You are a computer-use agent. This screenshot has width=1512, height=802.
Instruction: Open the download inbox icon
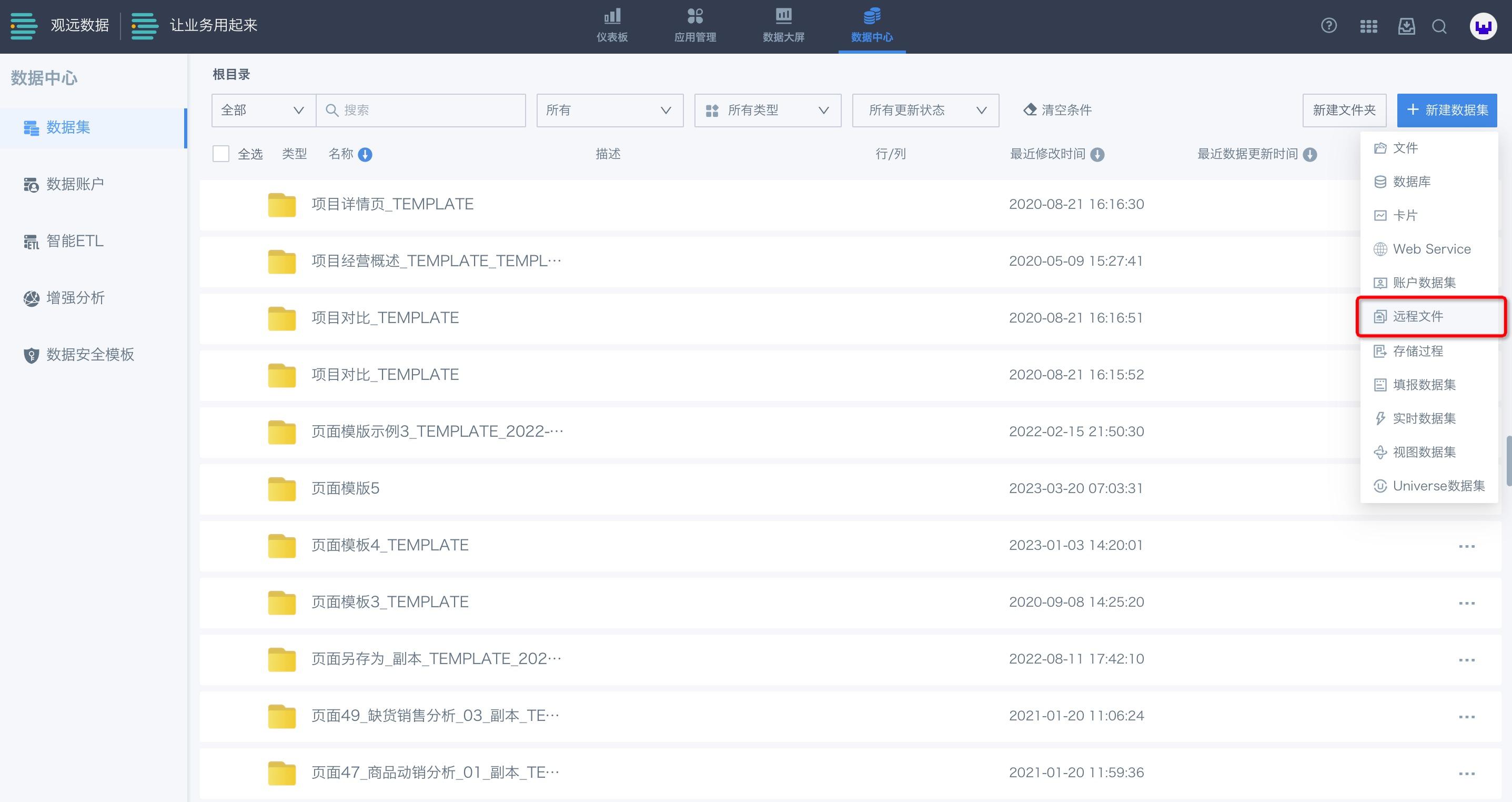[1406, 26]
